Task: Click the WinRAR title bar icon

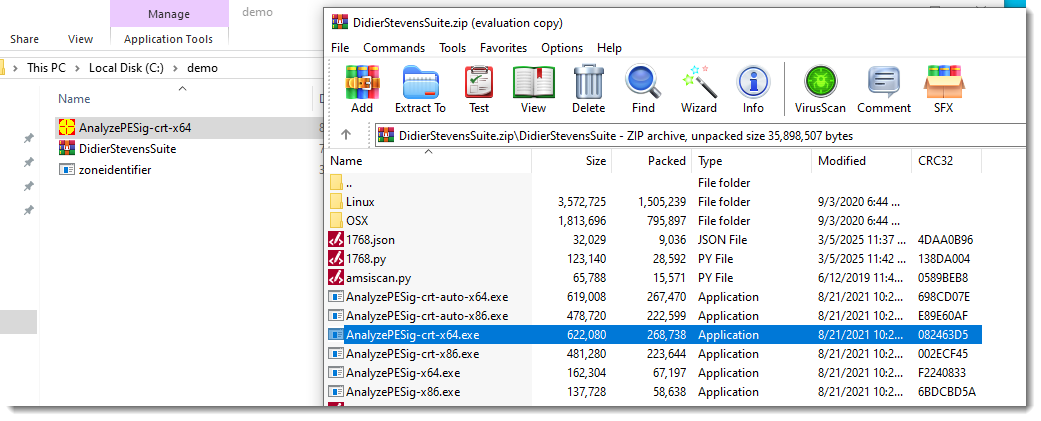Action: pos(339,23)
